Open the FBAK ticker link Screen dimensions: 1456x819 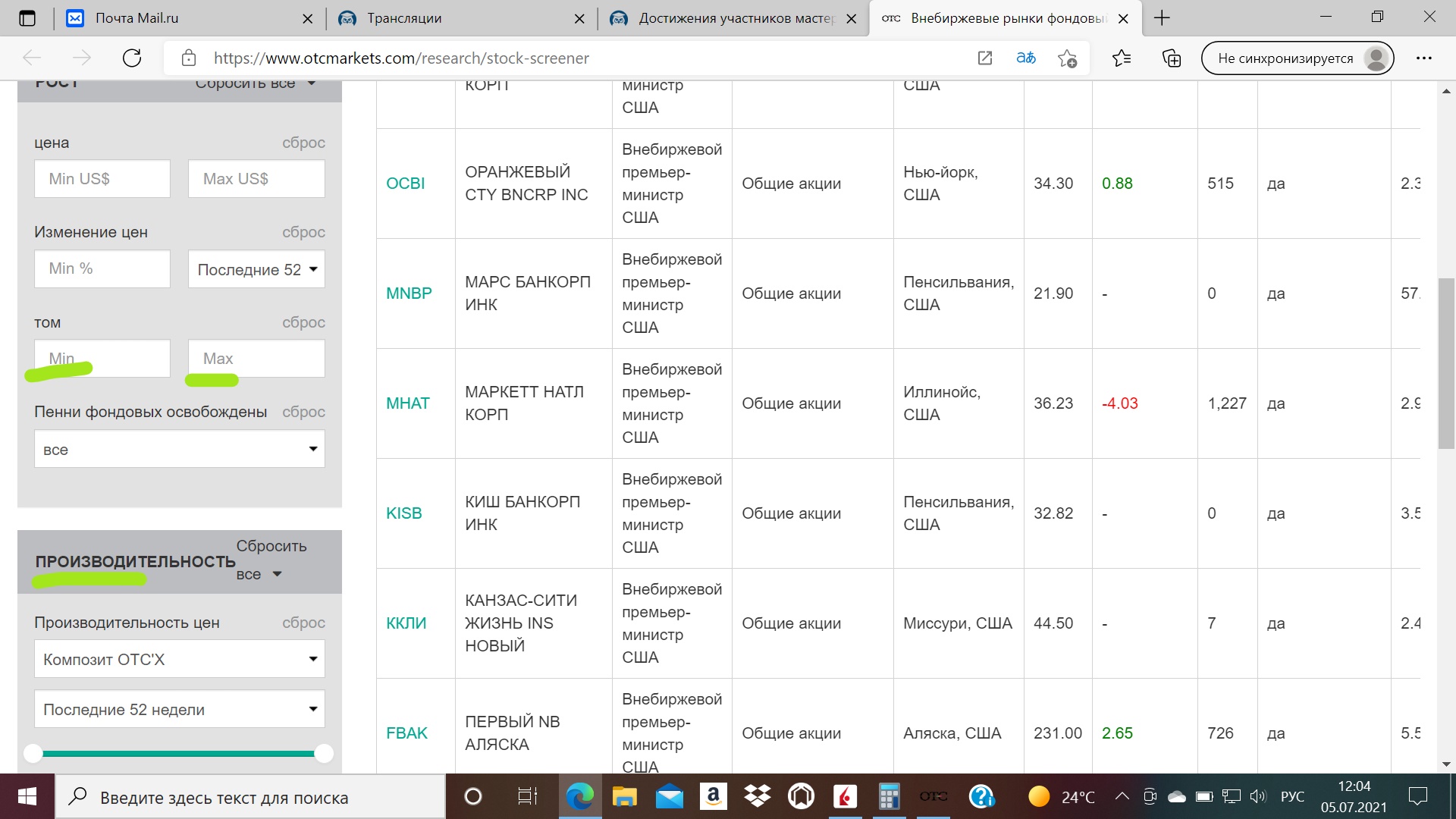[x=406, y=733]
